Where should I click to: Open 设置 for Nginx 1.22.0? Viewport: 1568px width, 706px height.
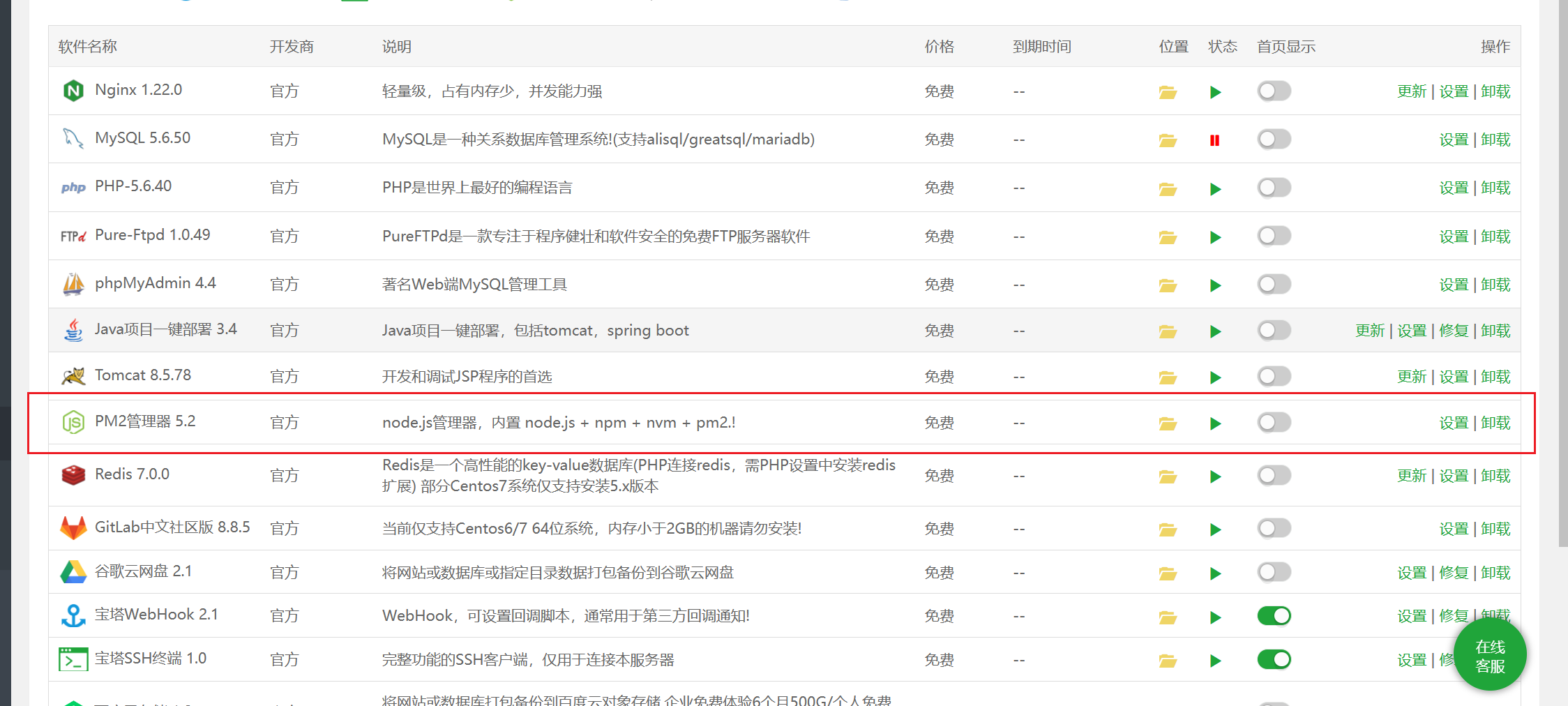(1454, 91)
